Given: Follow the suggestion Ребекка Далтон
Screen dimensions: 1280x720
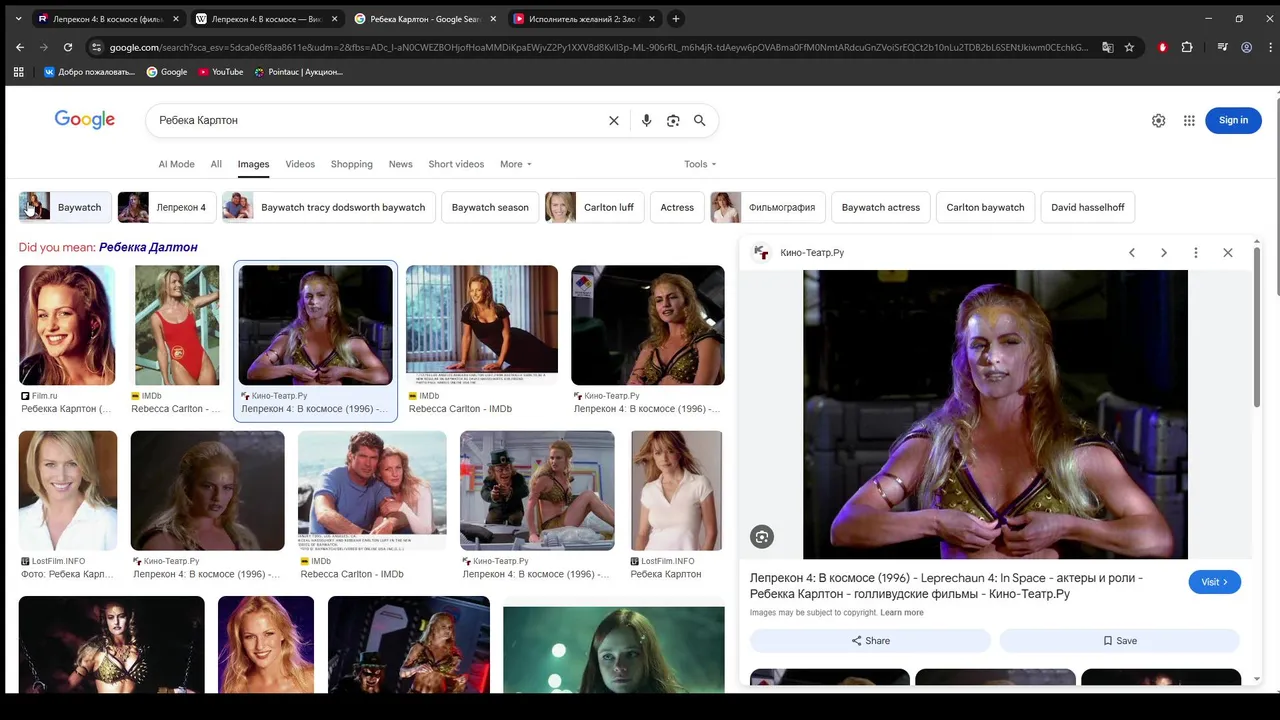Looking at the screenshot, I should (x=148, y=247).
